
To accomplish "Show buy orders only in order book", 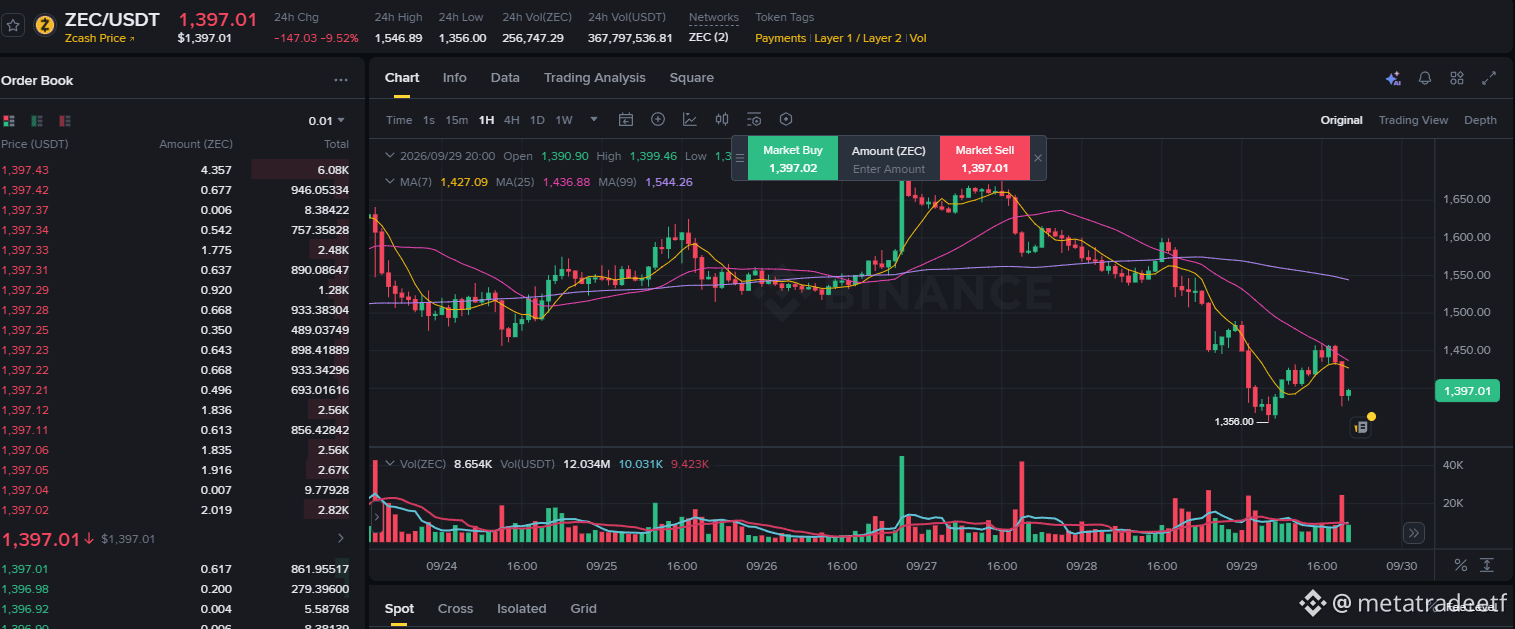I will coord(37,121).
